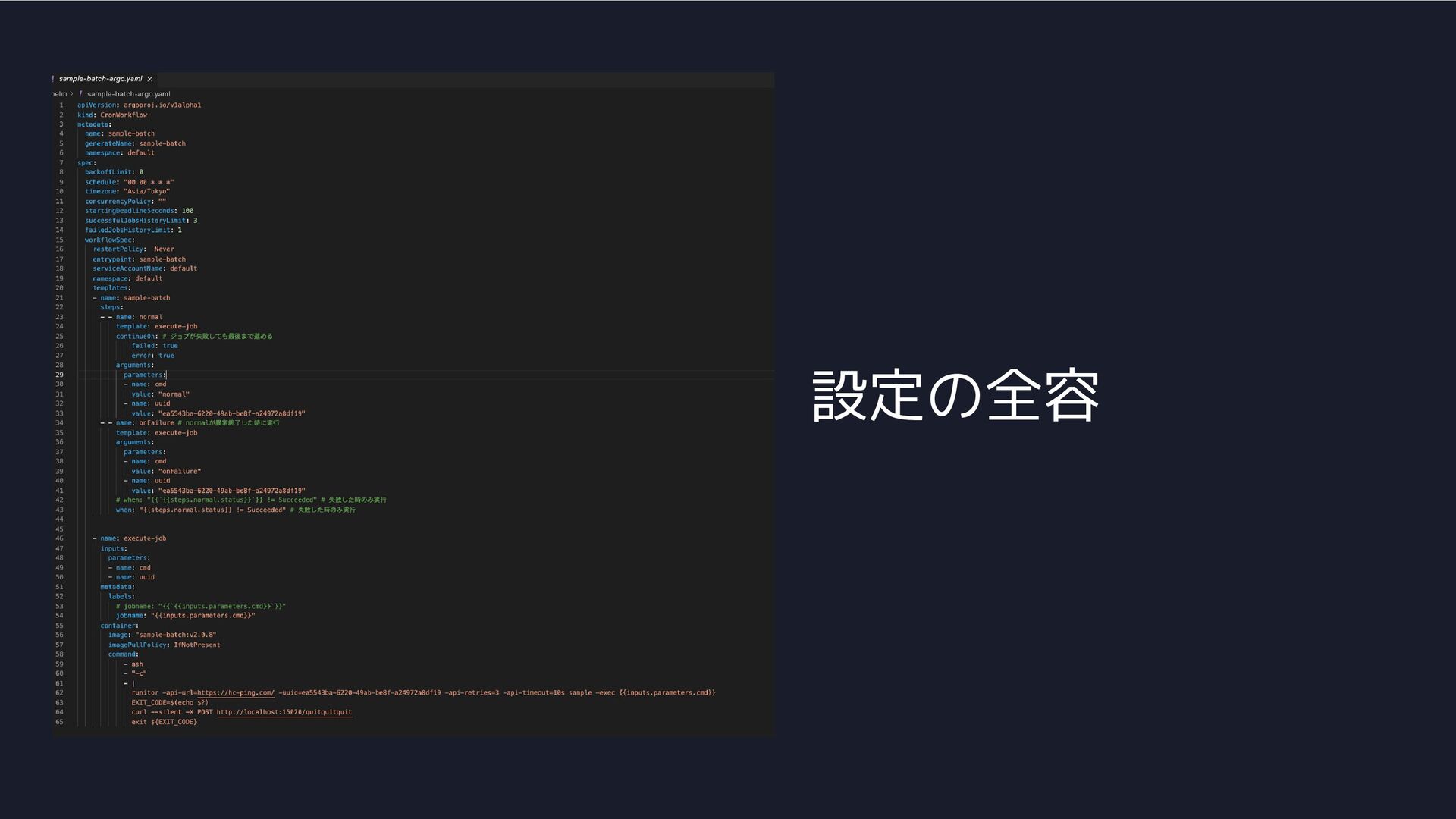The height and width of the screenshot is (819, 1456).
Task: Close the sample-batch-argo.yaml tab
Action: [x=149, y=79]
